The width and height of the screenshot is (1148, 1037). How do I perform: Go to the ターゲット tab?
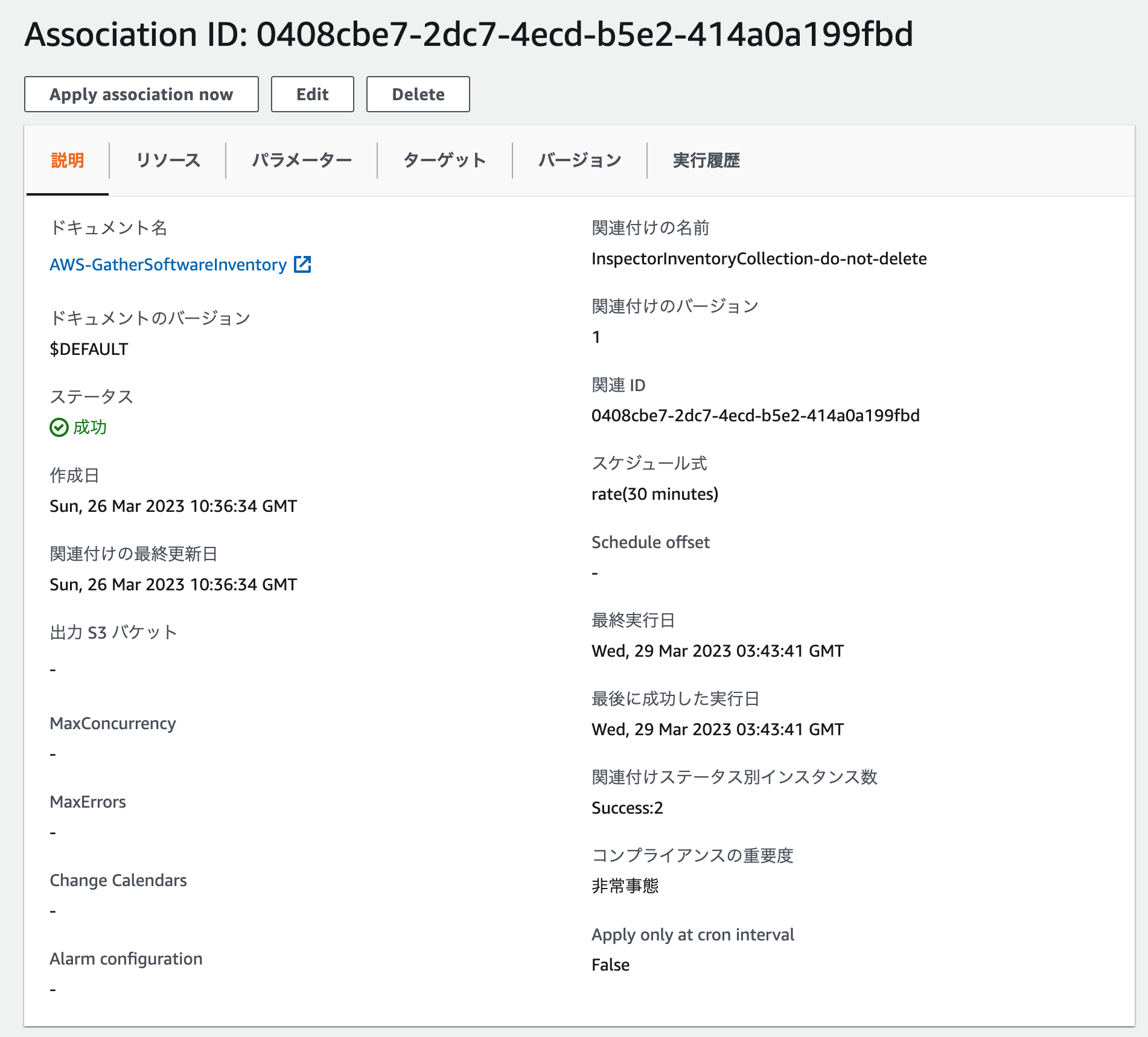pyautogui.click(x=444, y=161)
